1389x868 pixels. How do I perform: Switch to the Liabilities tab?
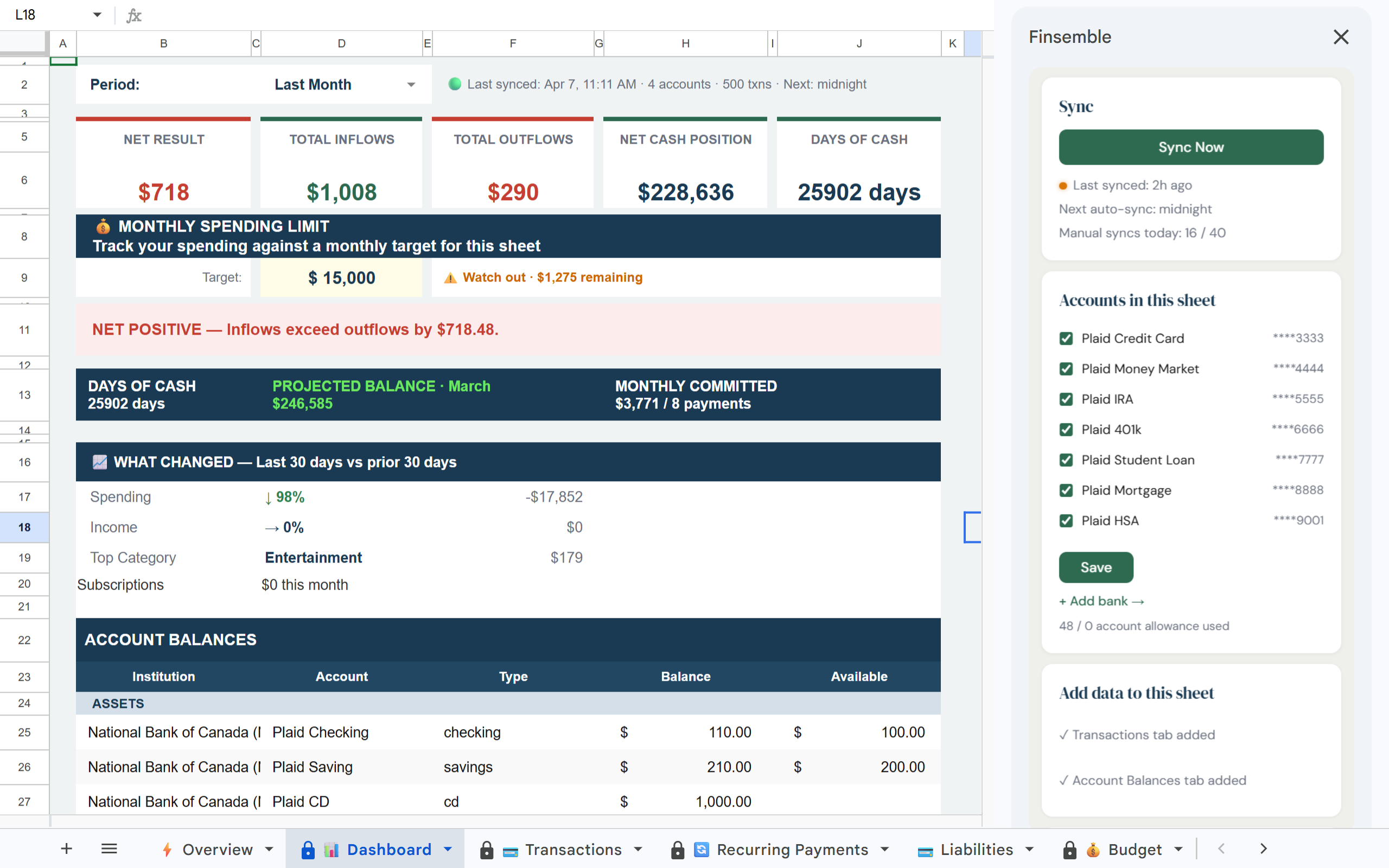tap(976, 849)
